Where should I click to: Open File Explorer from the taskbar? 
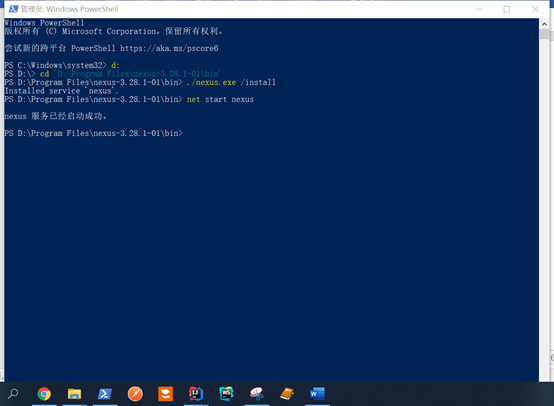[75, 394]
